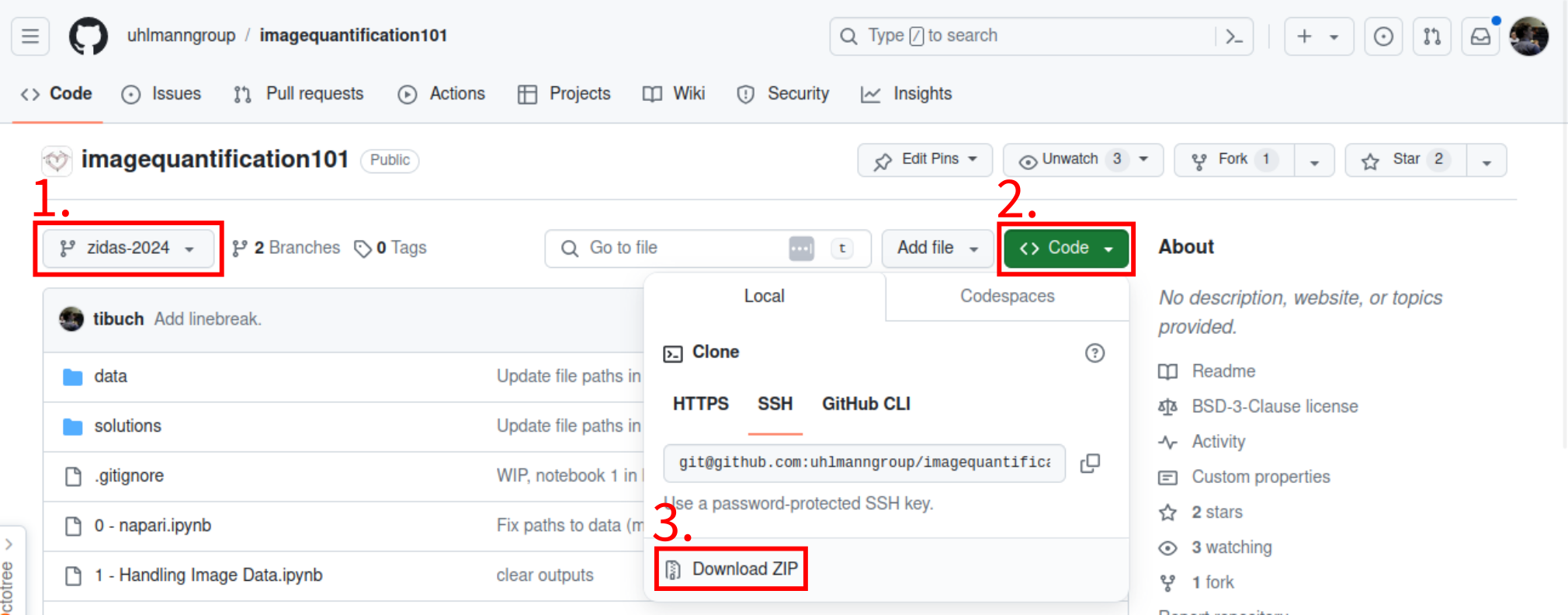The width and height of the screenshot is (1568, 615).
Task: Click the Fork button
Action: pos(1234,160)
